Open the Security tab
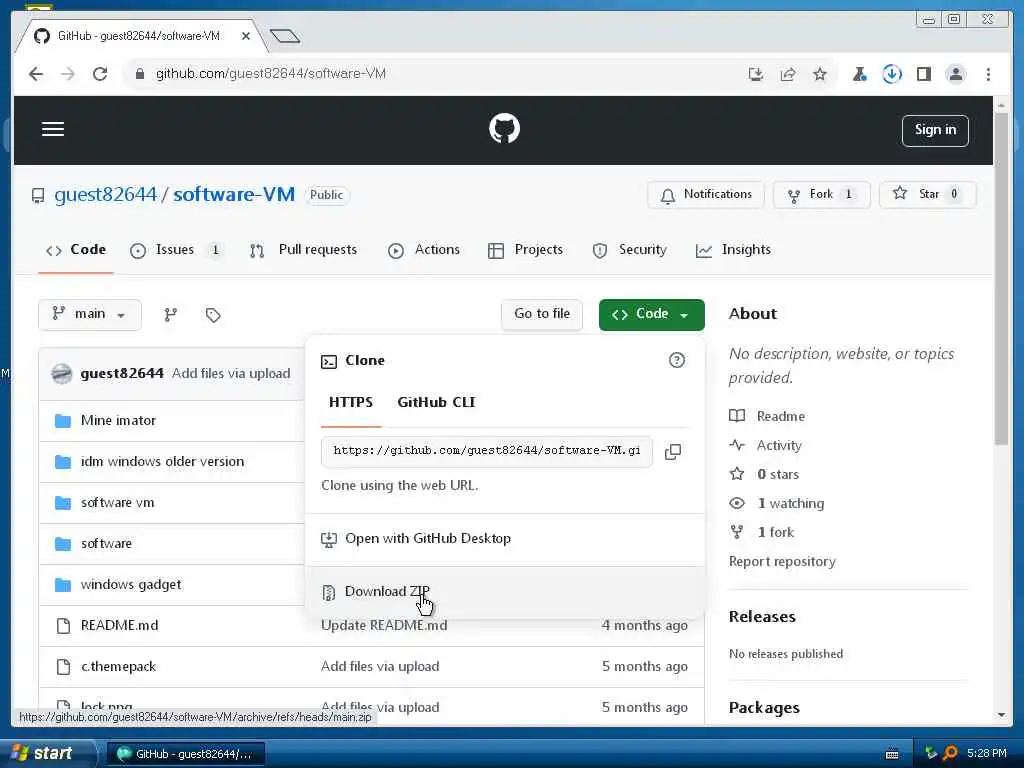Image resolution: width=1024 pixels, height=768 pixels. point(630,250)
